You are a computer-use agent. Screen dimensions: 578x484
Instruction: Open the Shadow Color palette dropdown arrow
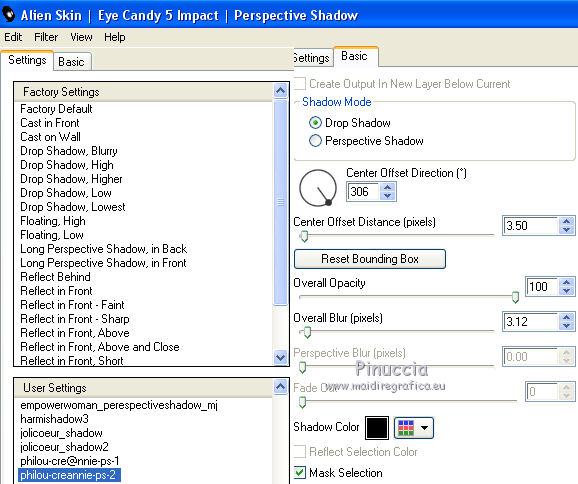pos(424,428)
